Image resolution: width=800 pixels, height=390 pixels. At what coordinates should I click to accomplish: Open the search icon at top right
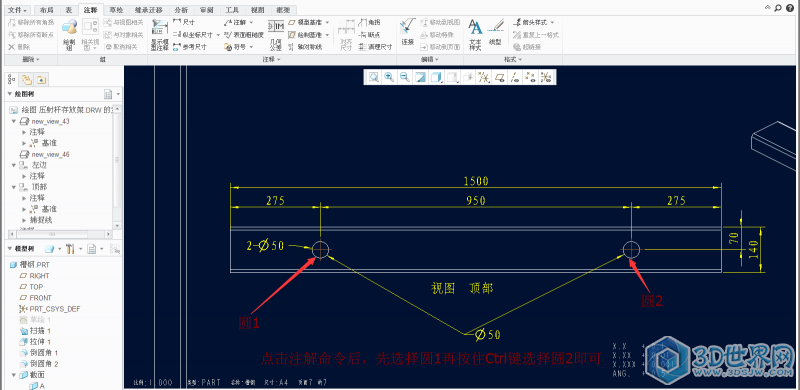(778, 8)
